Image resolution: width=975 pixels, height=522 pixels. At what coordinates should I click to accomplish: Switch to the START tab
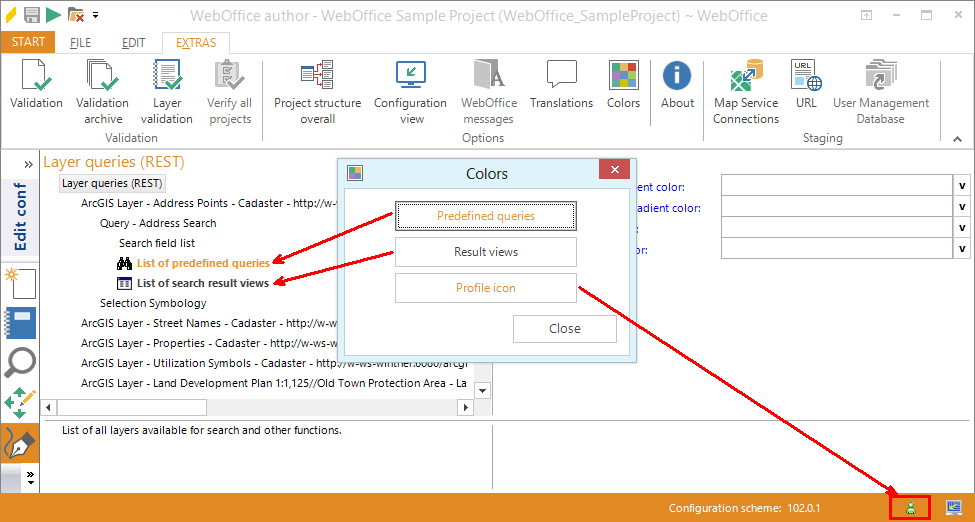(28, 42)
